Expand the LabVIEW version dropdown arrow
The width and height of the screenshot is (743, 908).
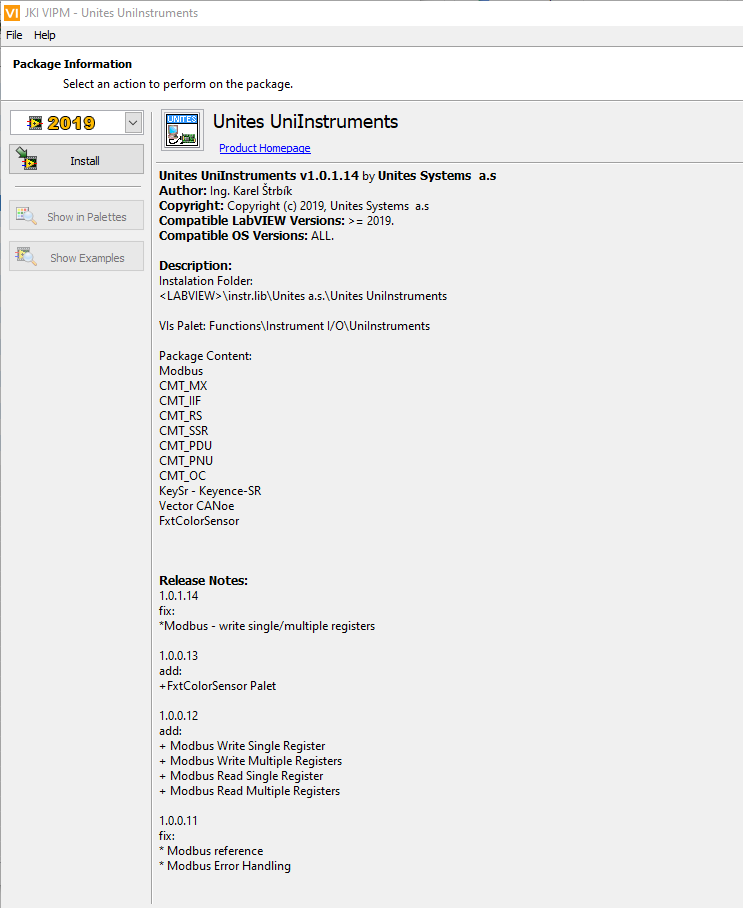coord(134,123)
